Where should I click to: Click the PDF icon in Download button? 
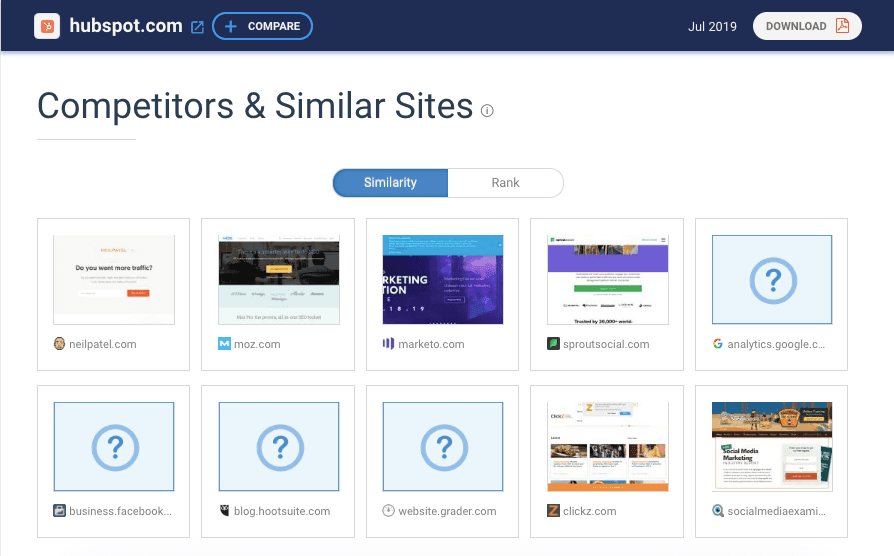842,26
